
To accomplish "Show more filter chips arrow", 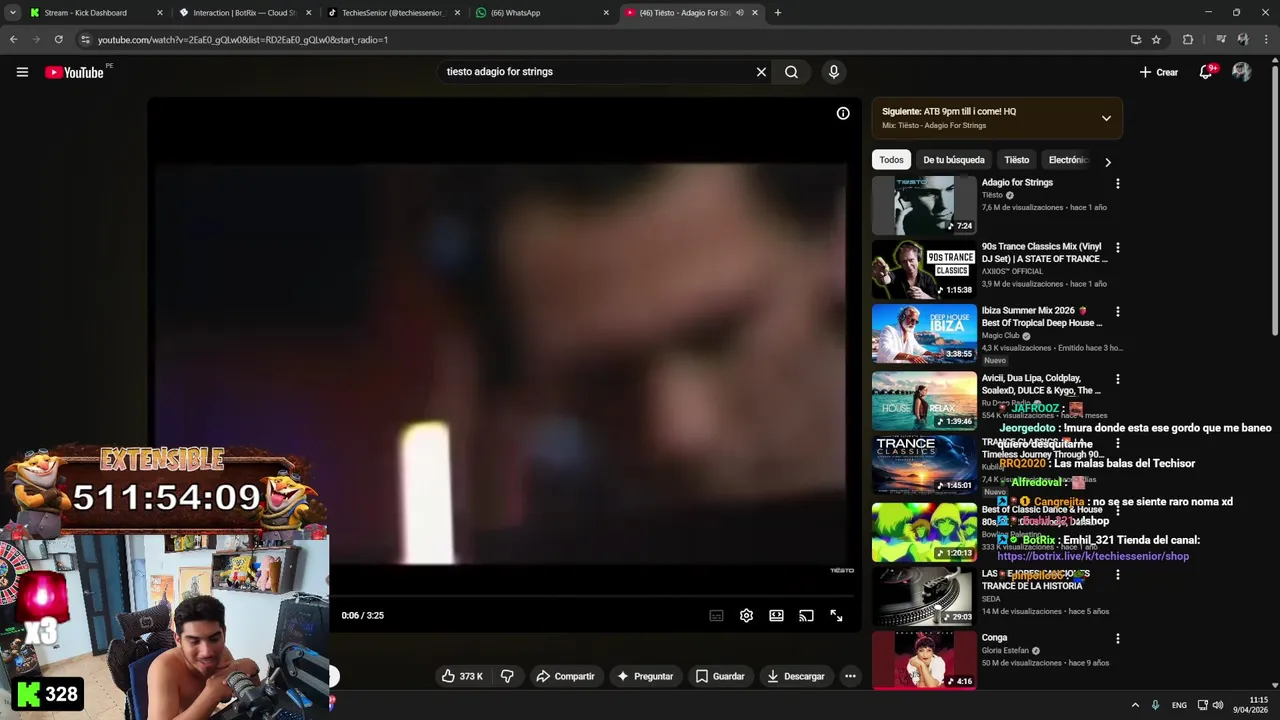I will [x=1107, y=161].
